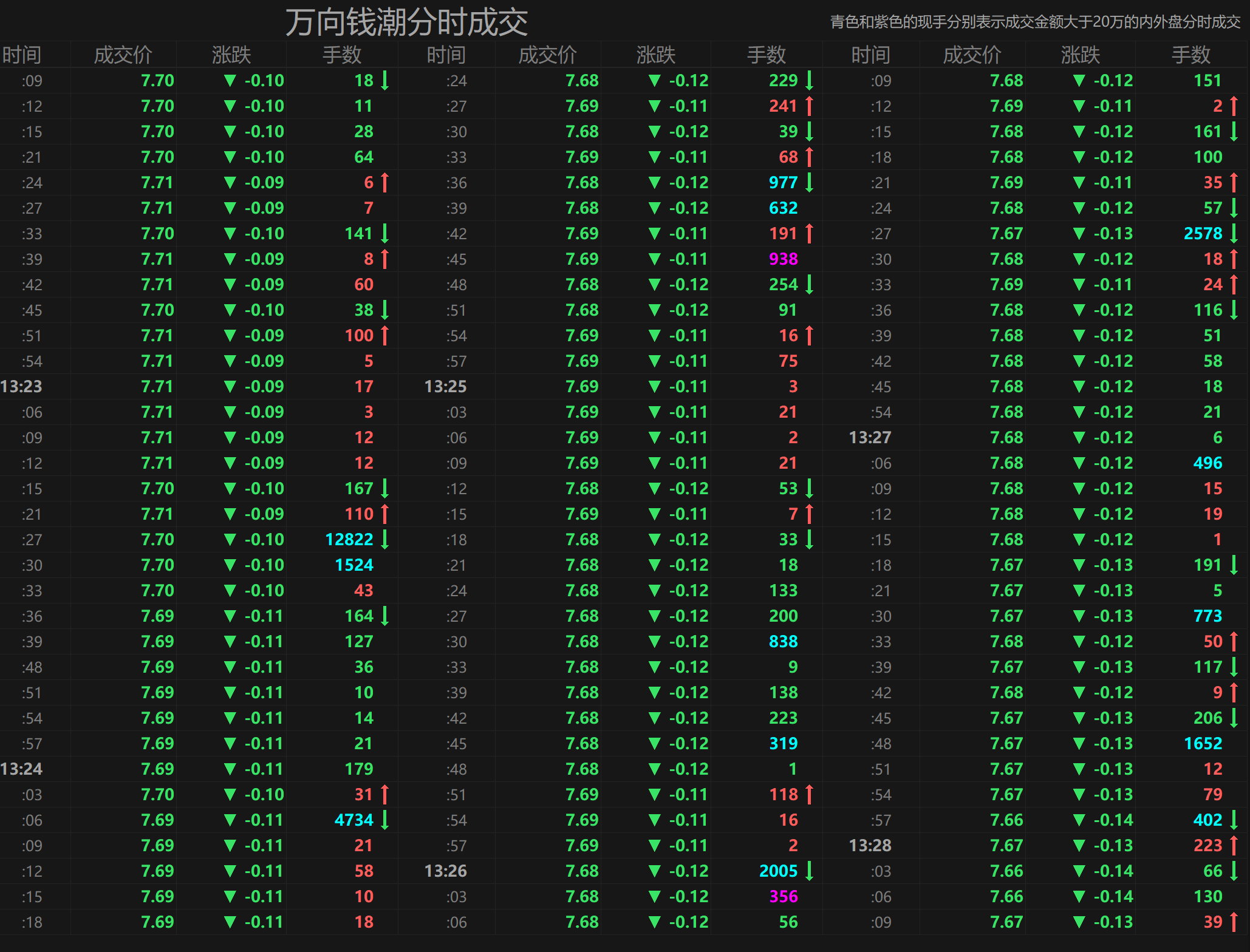Image resolution: width=1250 pixels, height=952 pixels.
Task: Click the down arrow next to 2578
Action: 1234,233
